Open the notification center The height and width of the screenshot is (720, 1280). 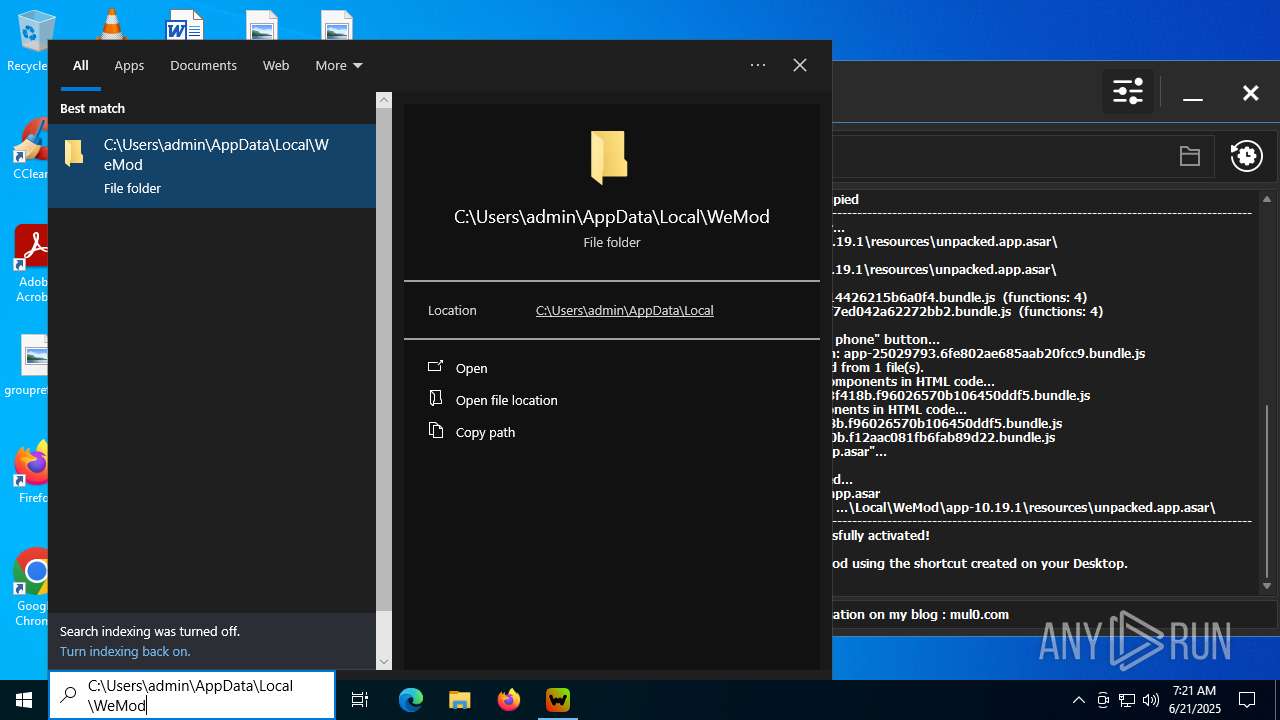[1247, 700]
